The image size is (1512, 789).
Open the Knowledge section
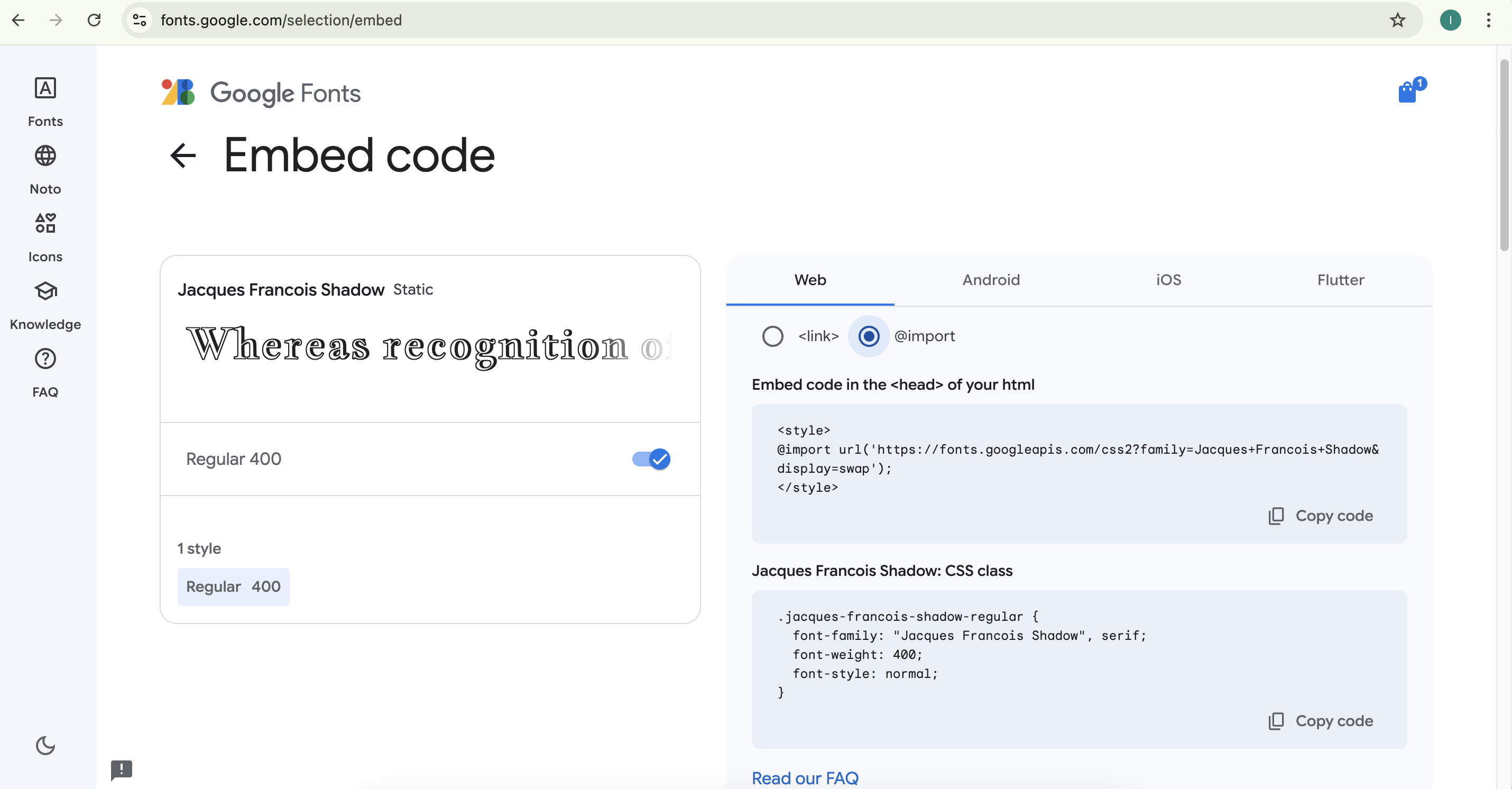coord(45,305)
